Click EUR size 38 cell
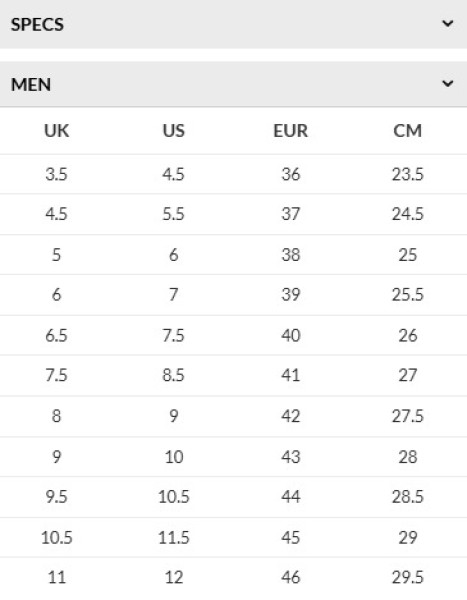The image size is (467, 600). tap(291, 255)
